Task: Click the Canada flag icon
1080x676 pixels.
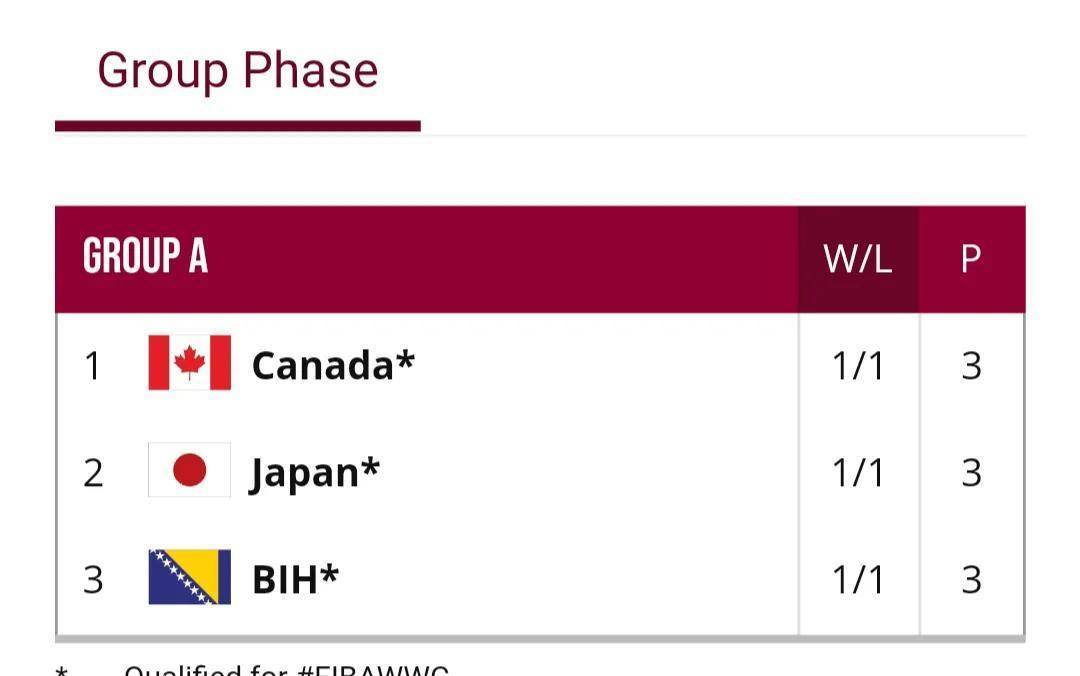Action: point(189,363)
